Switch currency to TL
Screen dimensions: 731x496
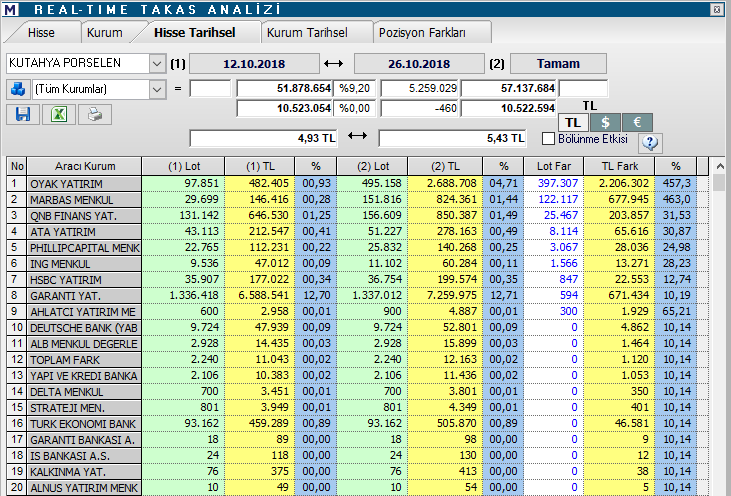pos(573,123)
